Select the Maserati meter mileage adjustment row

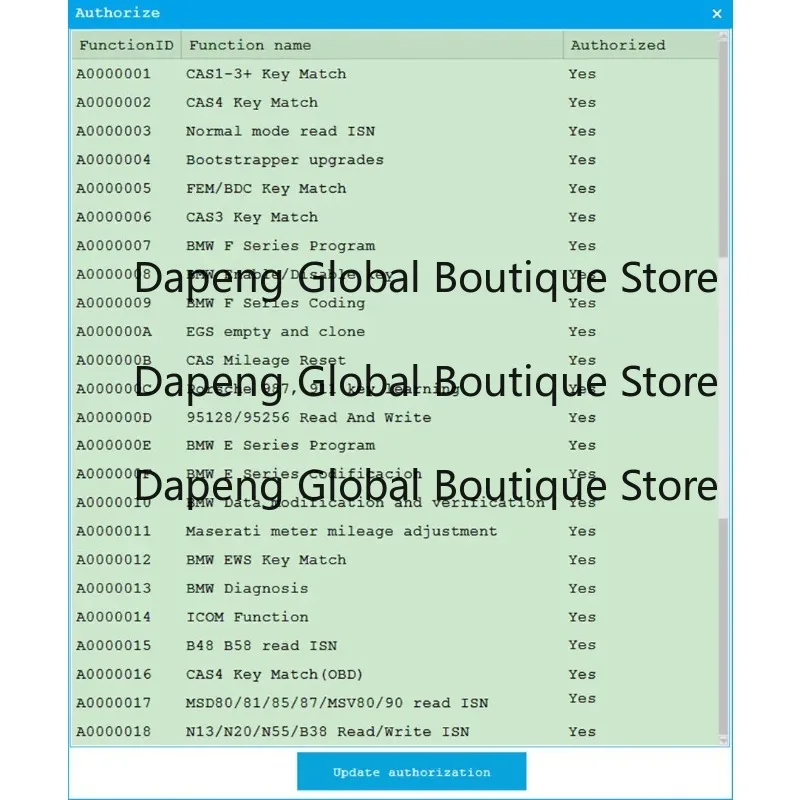(395, 531)
